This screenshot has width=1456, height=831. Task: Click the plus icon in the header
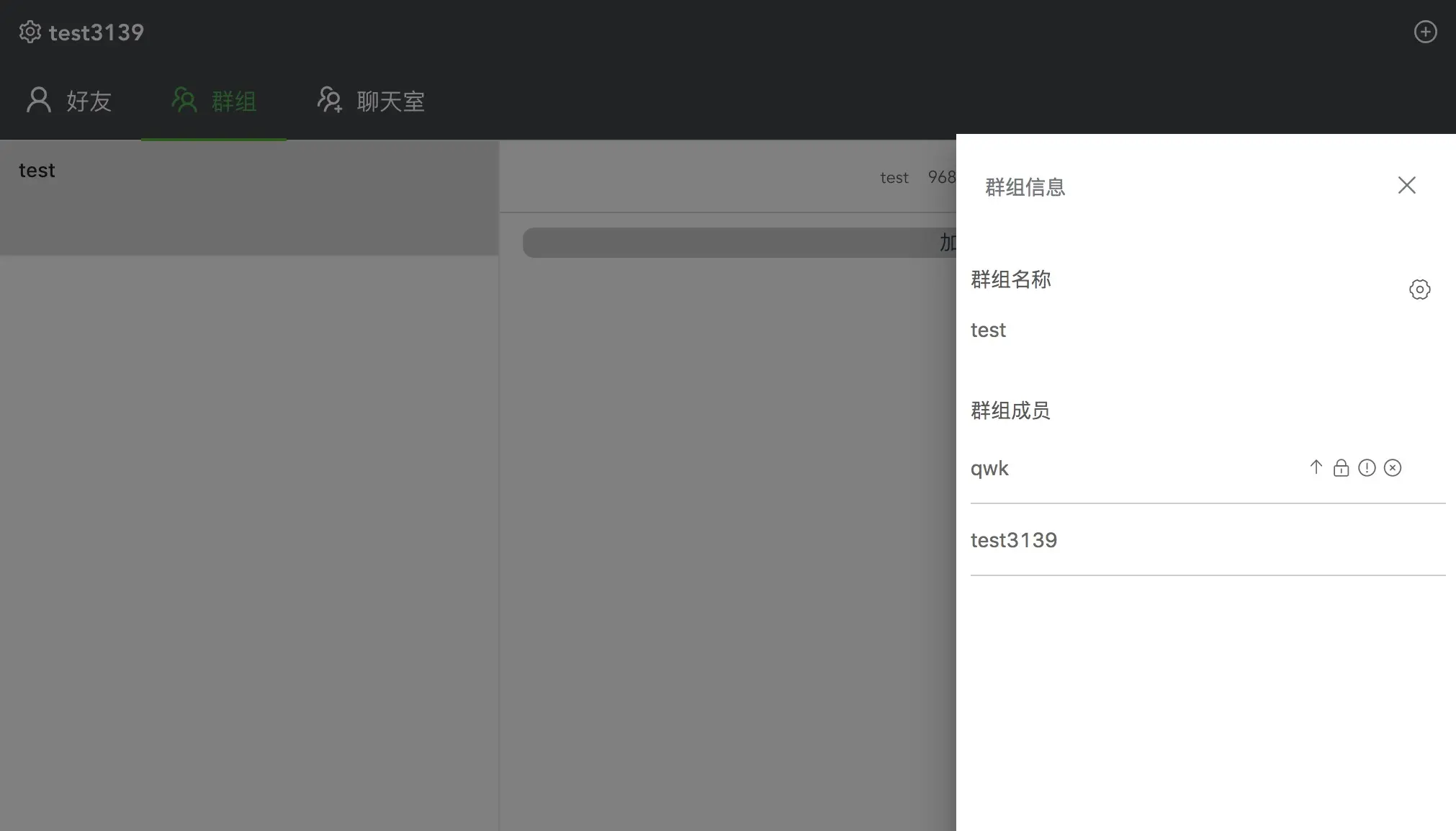(1425, 32)
